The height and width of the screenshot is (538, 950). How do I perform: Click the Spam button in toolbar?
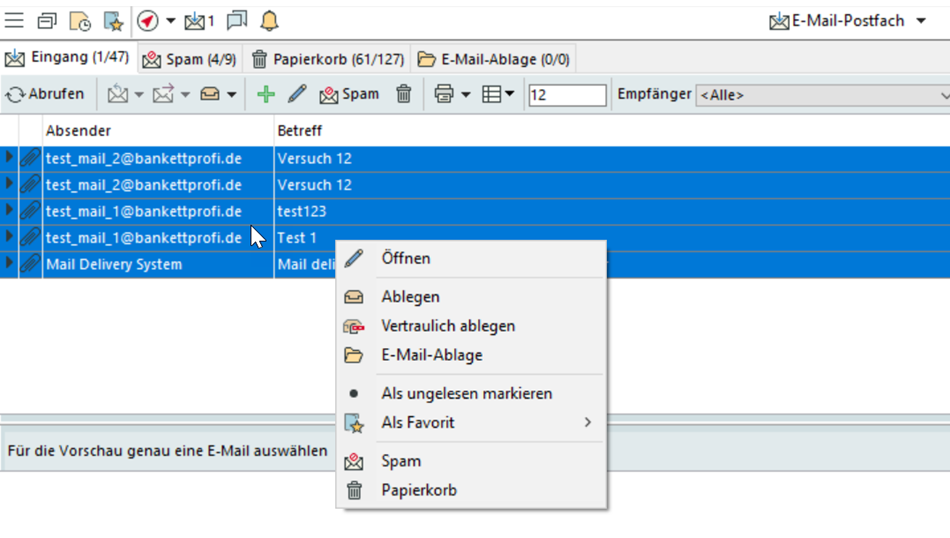[x=349, y=94]
